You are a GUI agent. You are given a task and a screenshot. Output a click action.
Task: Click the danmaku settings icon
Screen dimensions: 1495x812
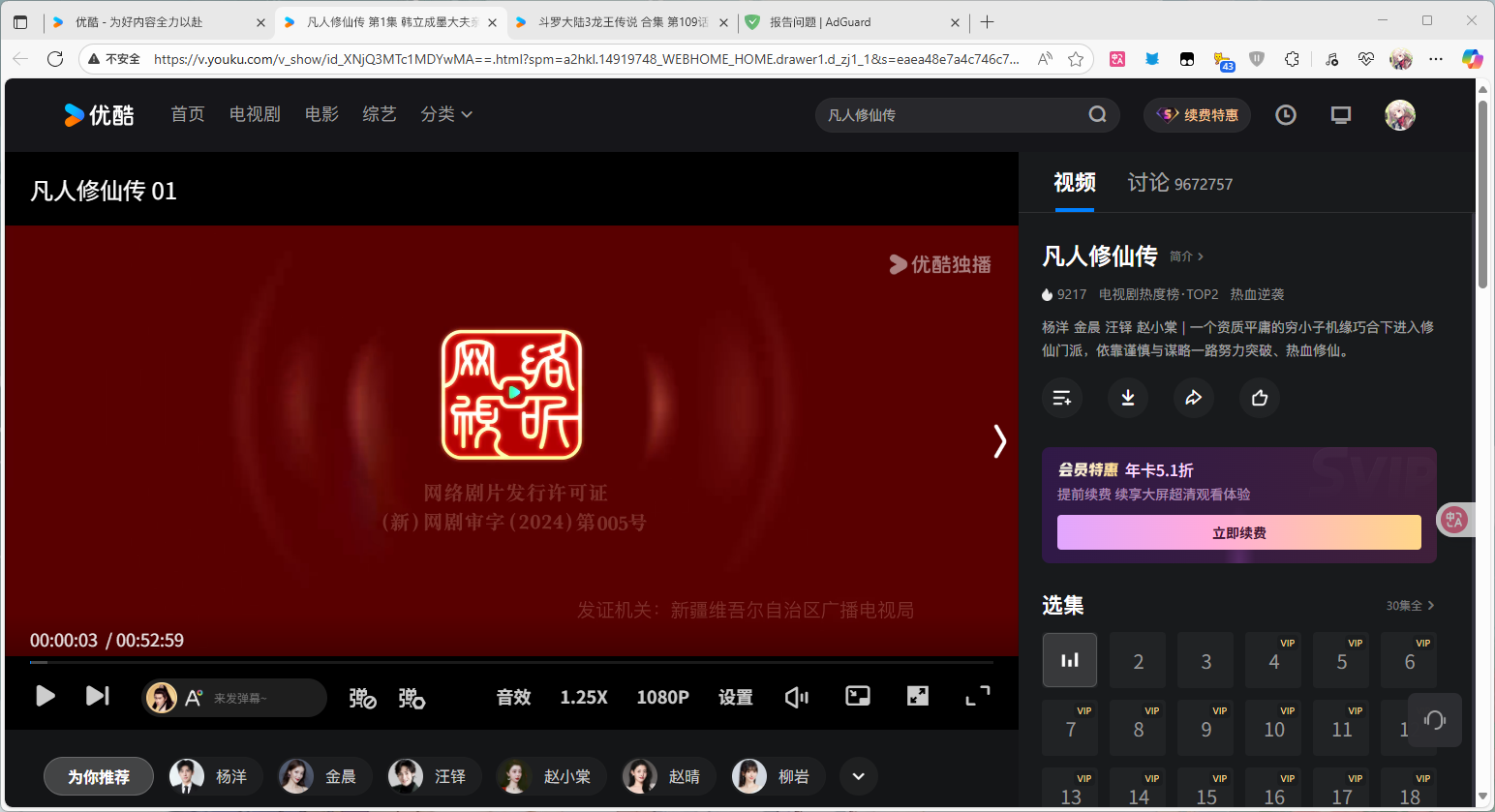click(x=412, y=697)
